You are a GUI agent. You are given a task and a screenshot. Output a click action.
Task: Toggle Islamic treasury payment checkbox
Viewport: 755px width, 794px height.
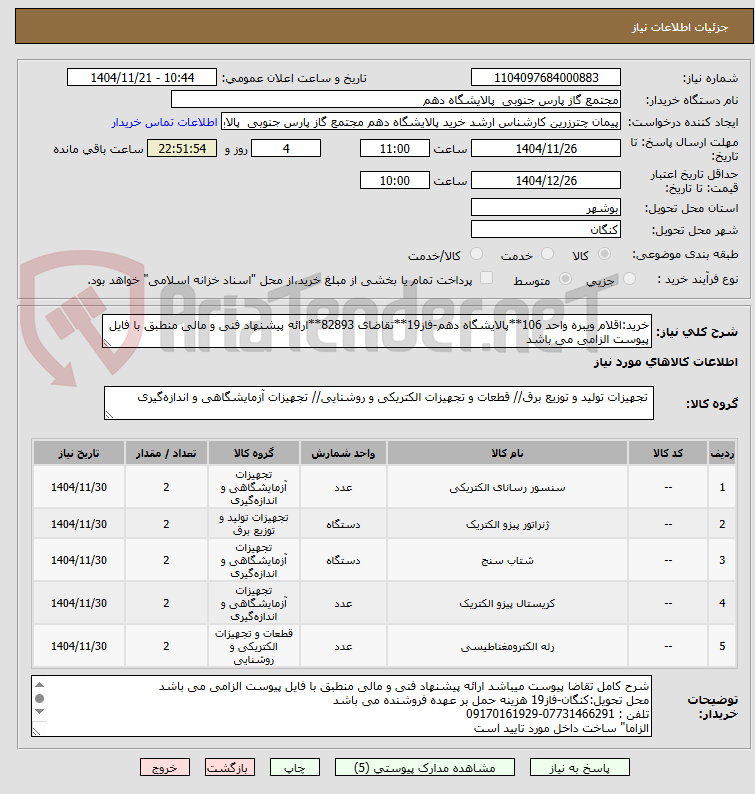tap(486, 277)
